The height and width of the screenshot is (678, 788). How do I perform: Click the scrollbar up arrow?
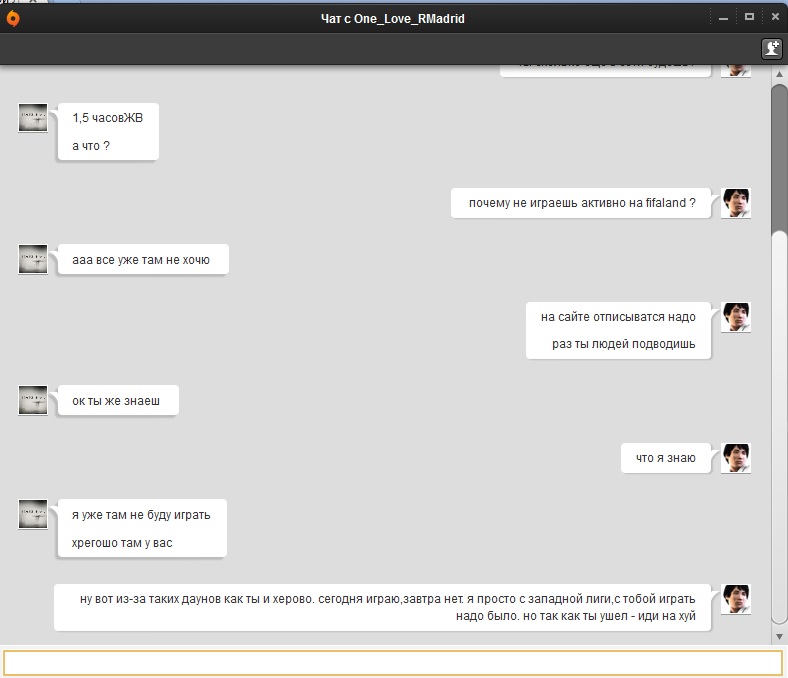[x=779, y=76]
